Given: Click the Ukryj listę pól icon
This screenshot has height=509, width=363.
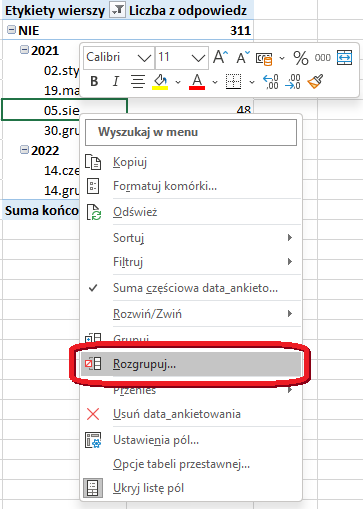Looking at the screenshot, I should click(x=93, y=488).
